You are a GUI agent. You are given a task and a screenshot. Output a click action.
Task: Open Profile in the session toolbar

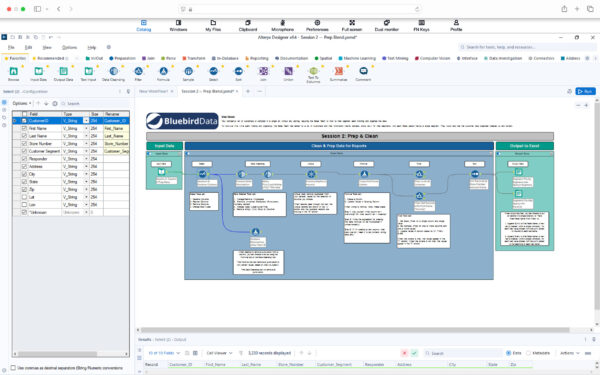pyautogui.click(x=456, y=26)
